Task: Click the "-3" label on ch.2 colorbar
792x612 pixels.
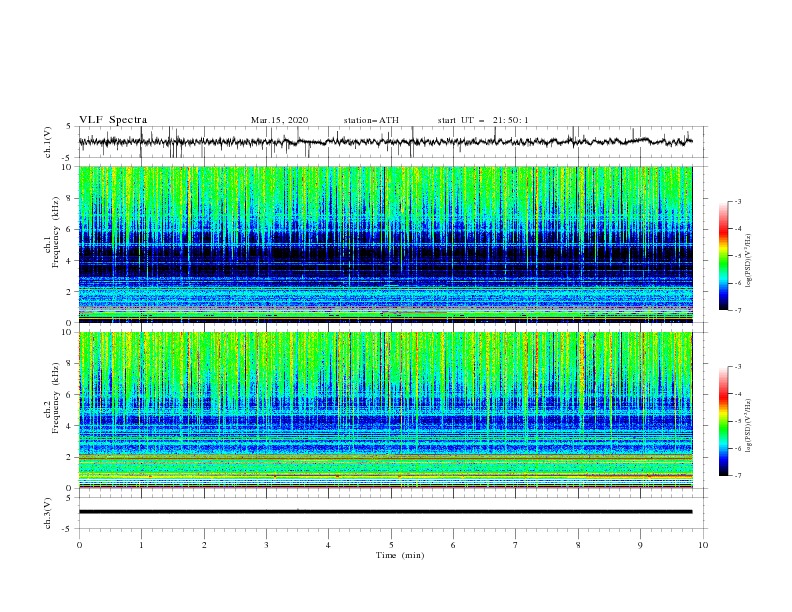Action: (x=737, y=367)
